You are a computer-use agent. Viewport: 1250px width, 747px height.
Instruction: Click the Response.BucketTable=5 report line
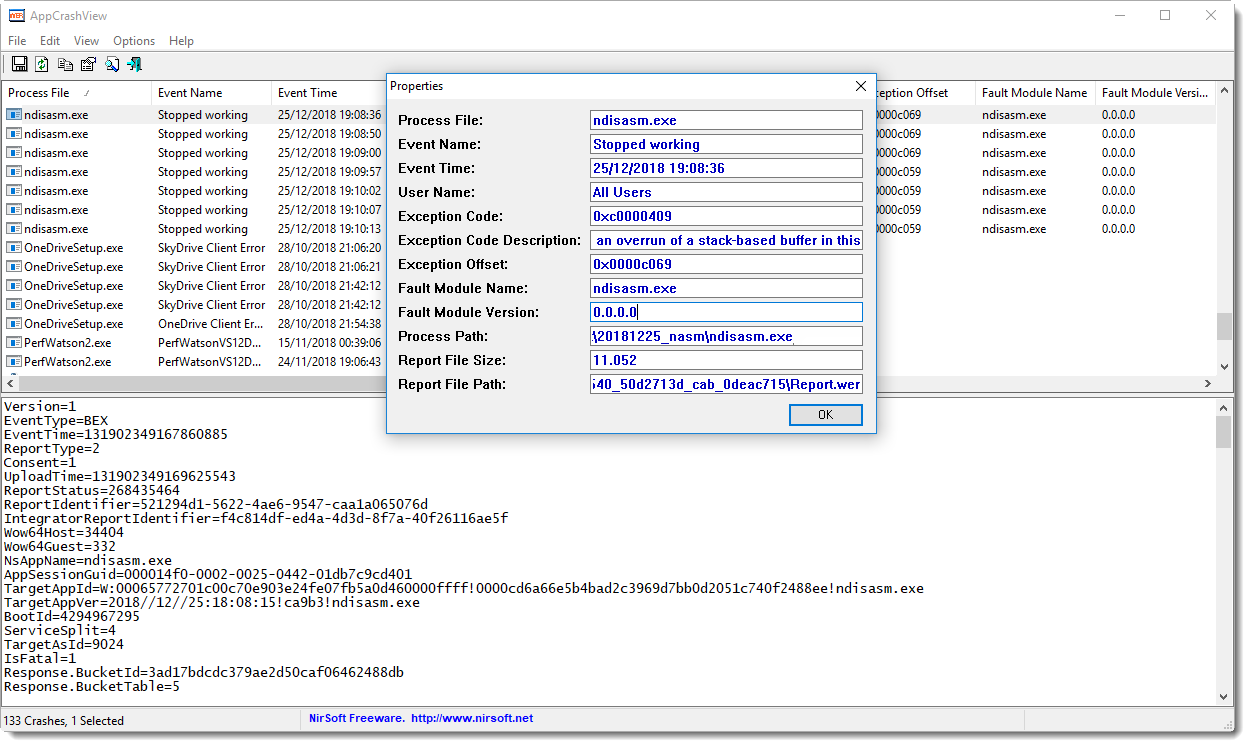[92, 687]
